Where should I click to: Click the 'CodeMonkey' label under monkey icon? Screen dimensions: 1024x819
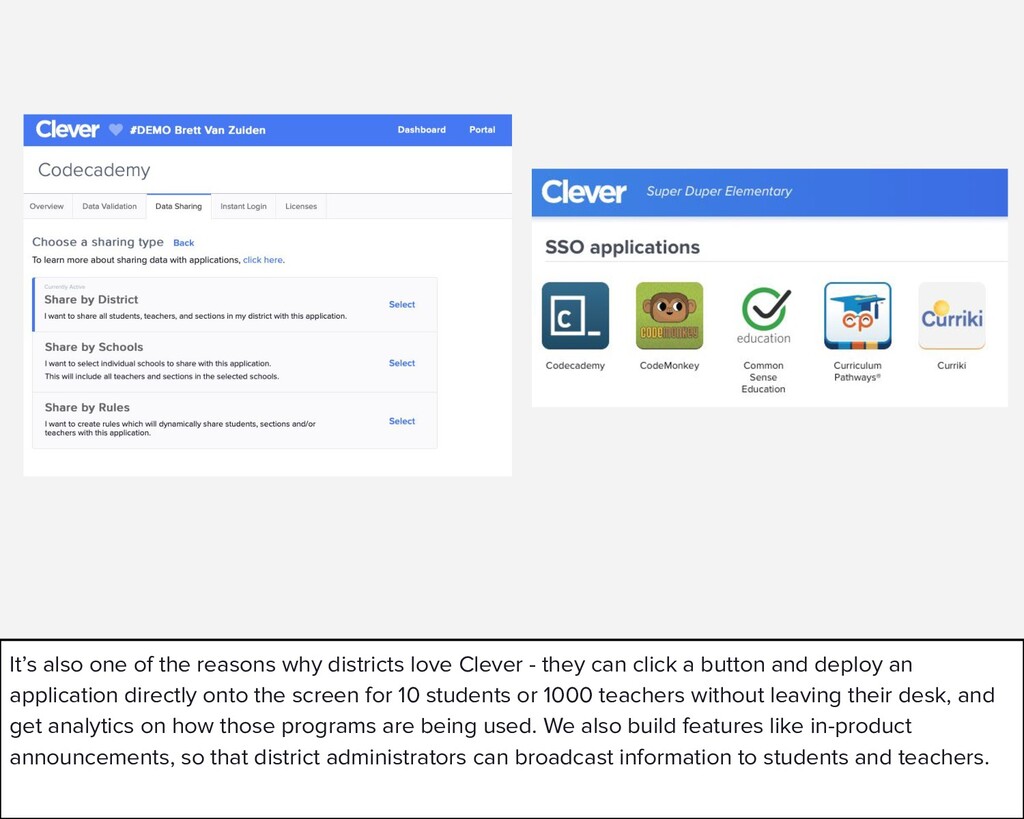(x=669, y=366)
